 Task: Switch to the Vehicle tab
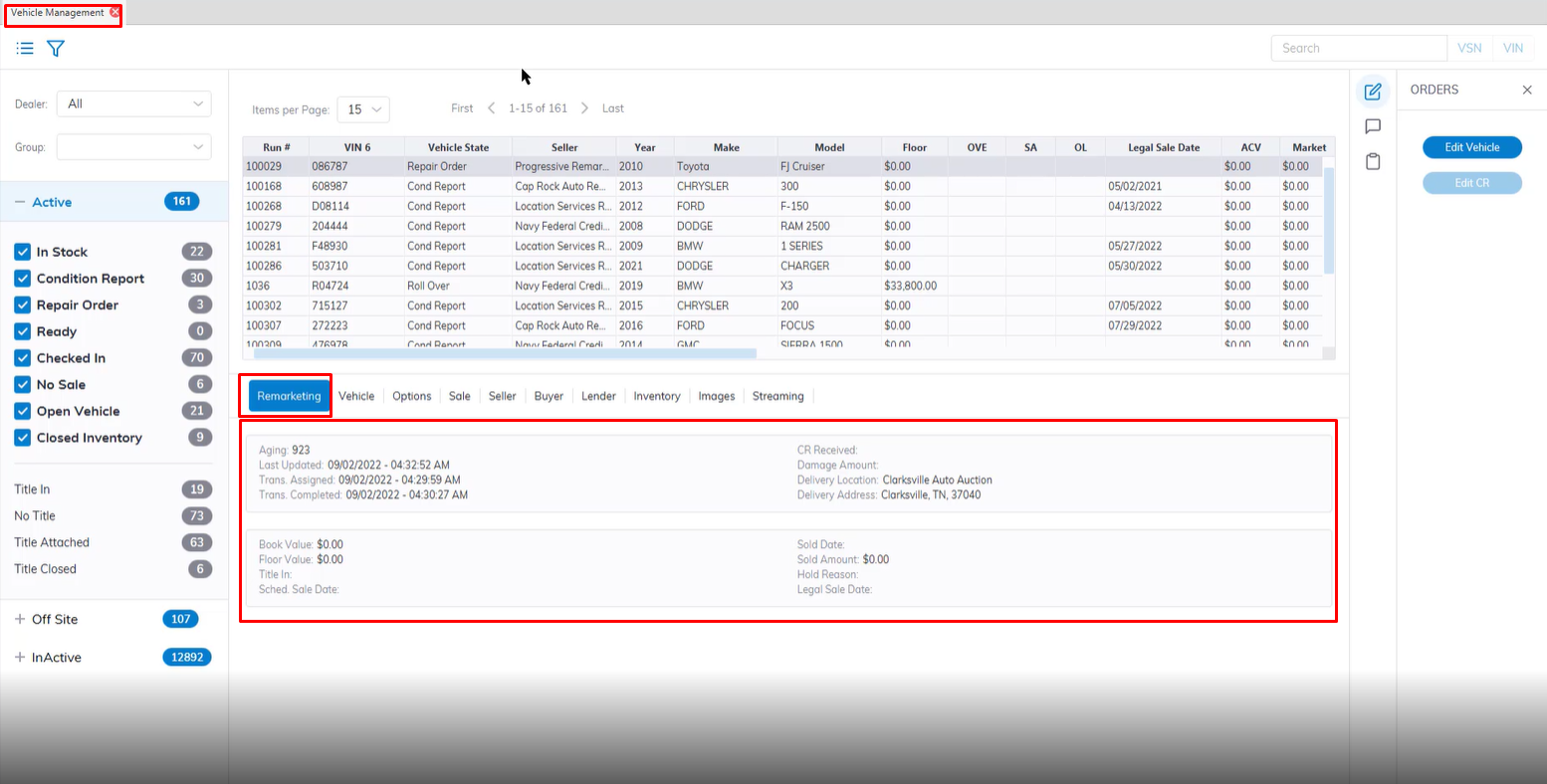point(356,396)
